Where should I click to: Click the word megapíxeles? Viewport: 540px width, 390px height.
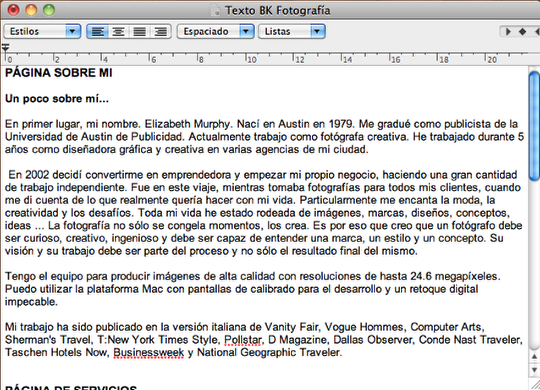click(466, 276)
